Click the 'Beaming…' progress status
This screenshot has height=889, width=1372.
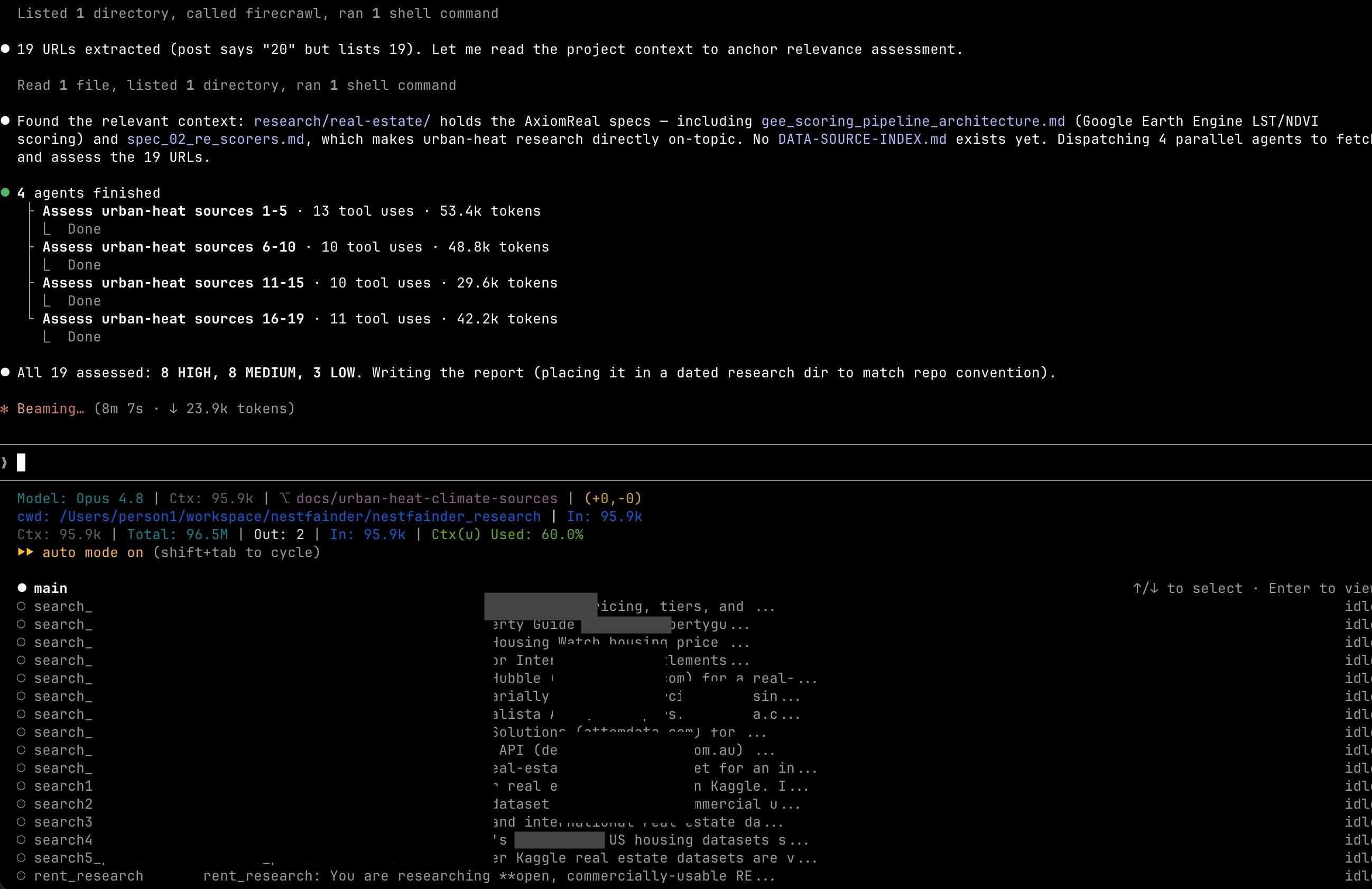(x=50, y=409)
